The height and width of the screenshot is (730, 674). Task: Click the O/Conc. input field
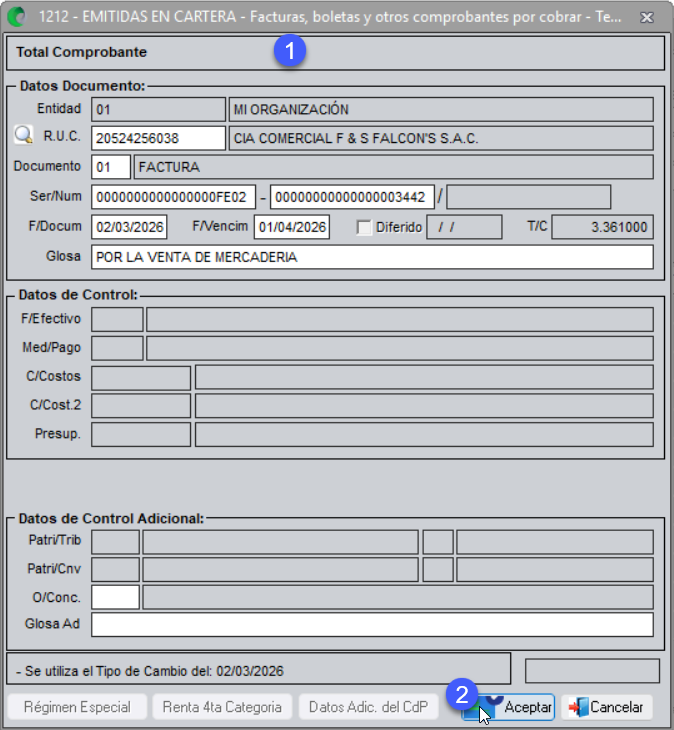(115, 597)
